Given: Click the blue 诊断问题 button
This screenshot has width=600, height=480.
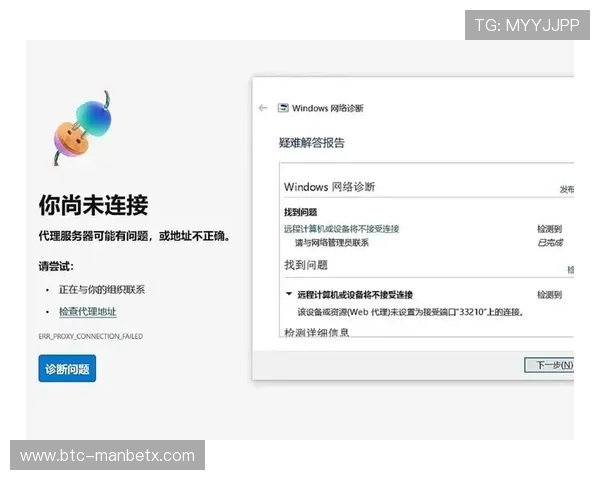Looking at the screenshot, I should (67, 368).
